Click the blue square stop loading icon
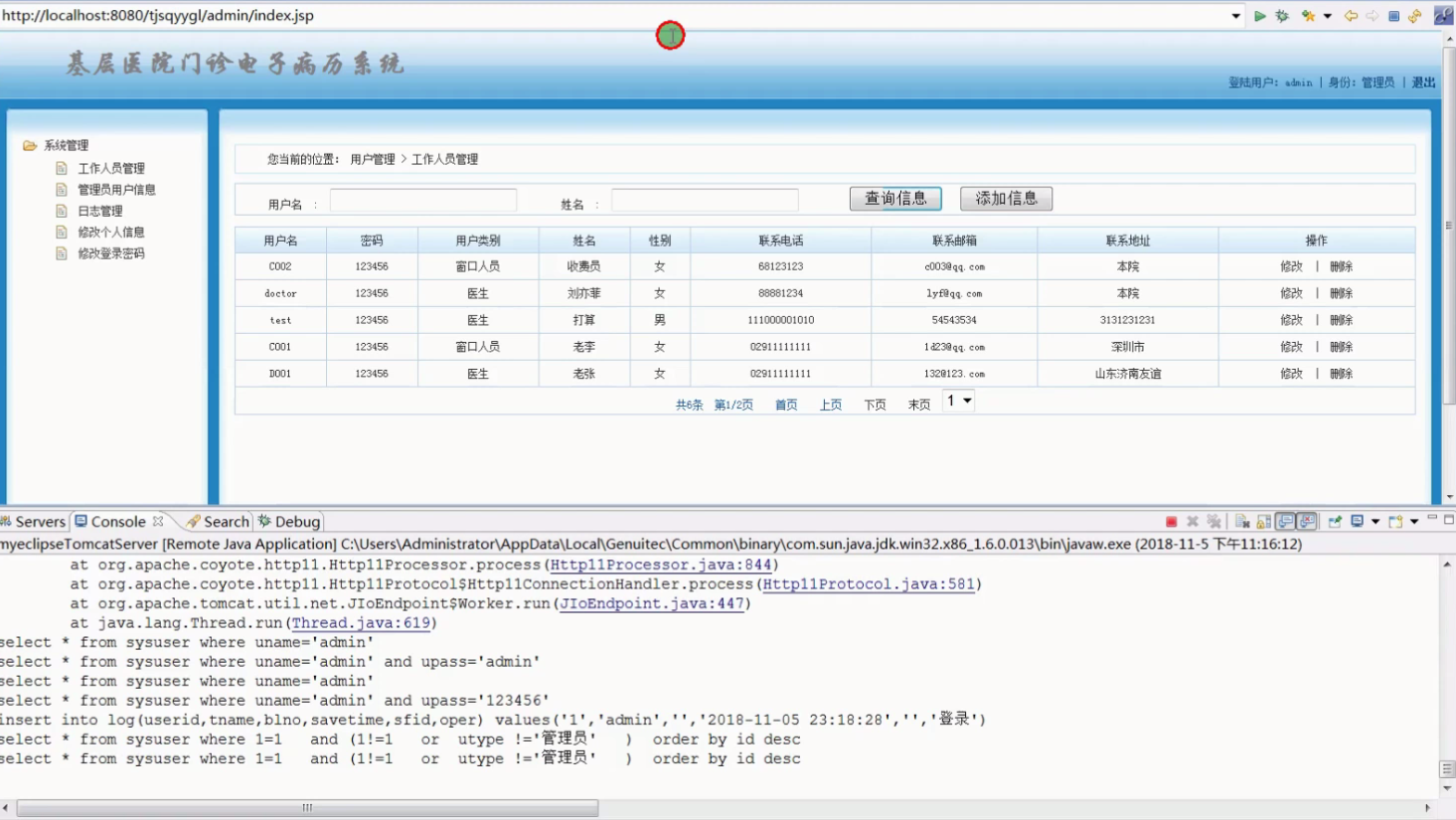The height and width of the screenshot is (820, 1456). pos(1393,16)
